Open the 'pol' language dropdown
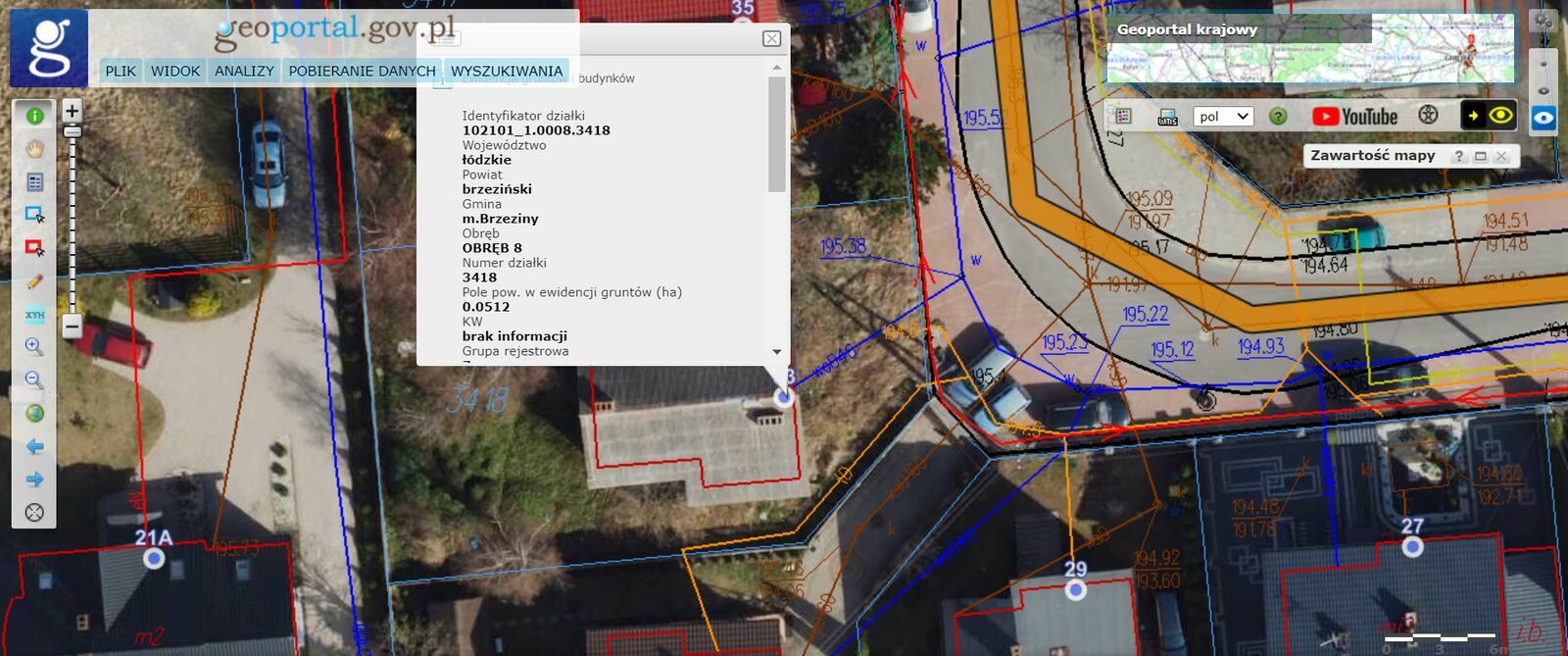 click(x=1224, y=116)
